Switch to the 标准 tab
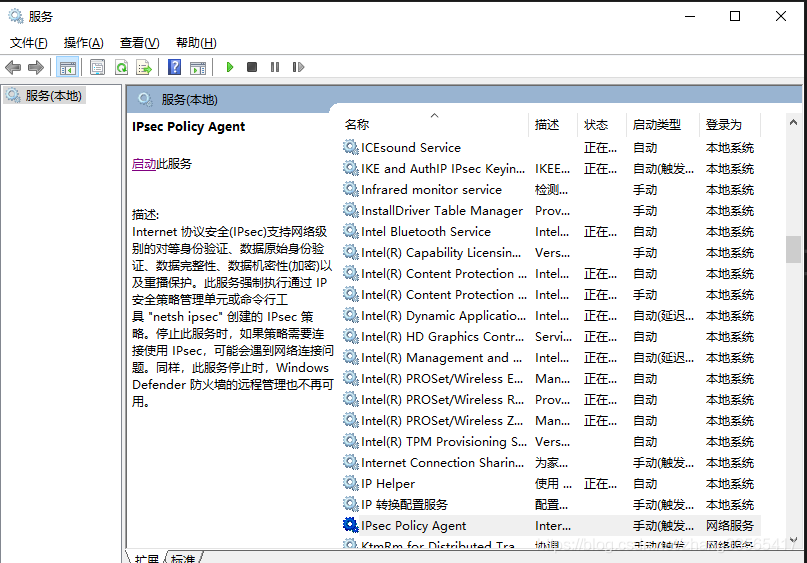 point(183,558)
